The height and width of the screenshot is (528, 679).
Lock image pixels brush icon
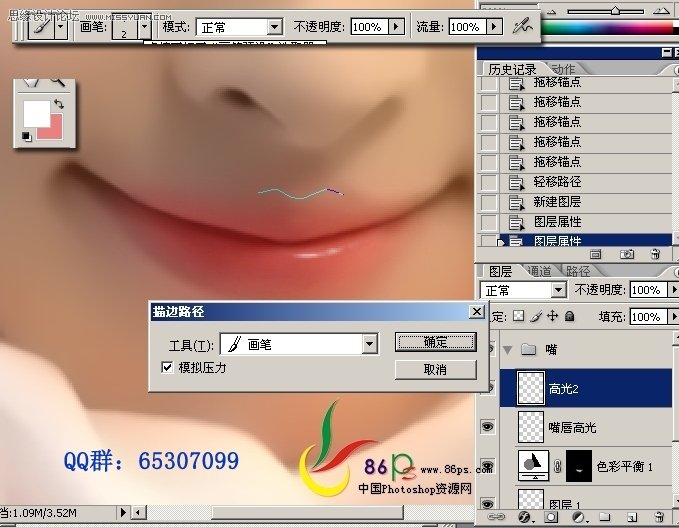pos(536,316)
